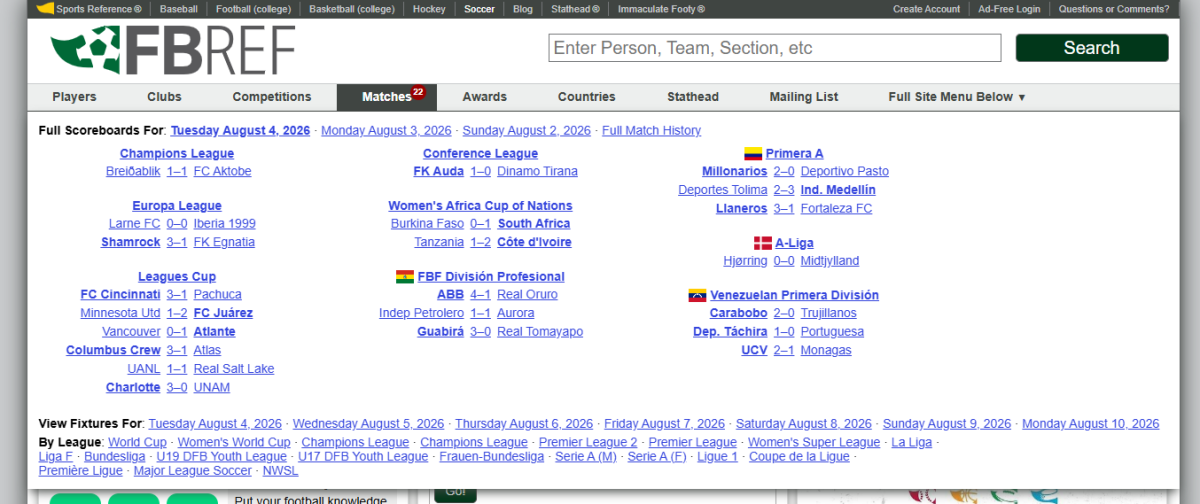Screen dimensions: 1200x504
Task: Click the Colombia flag beside Primera A
Action: pyautogui.click(x=753, y=154)
